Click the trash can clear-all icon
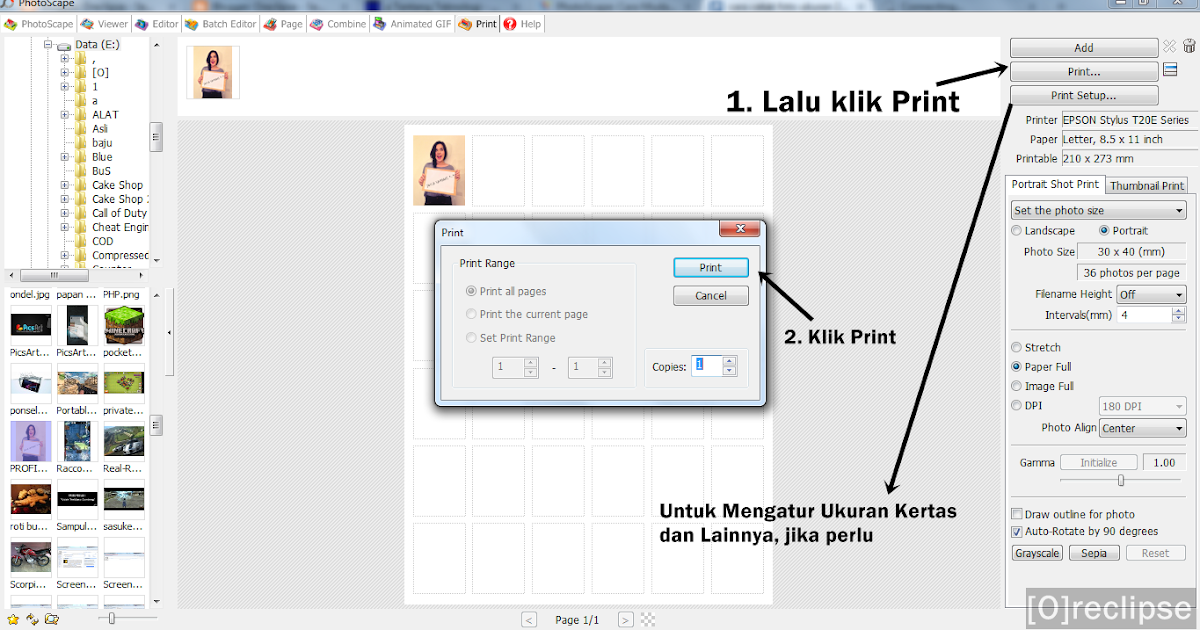The image size is (1200, 630). (1188, 46)
